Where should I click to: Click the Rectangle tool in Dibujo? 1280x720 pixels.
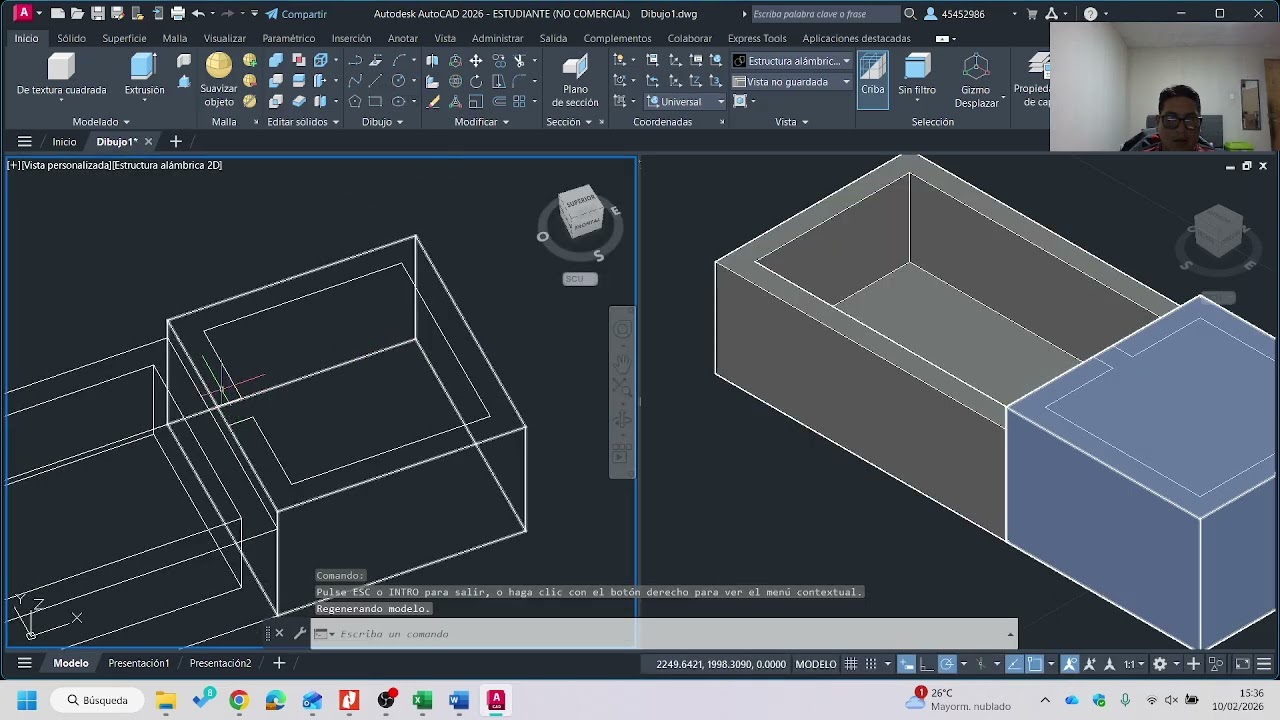[375, 101]
